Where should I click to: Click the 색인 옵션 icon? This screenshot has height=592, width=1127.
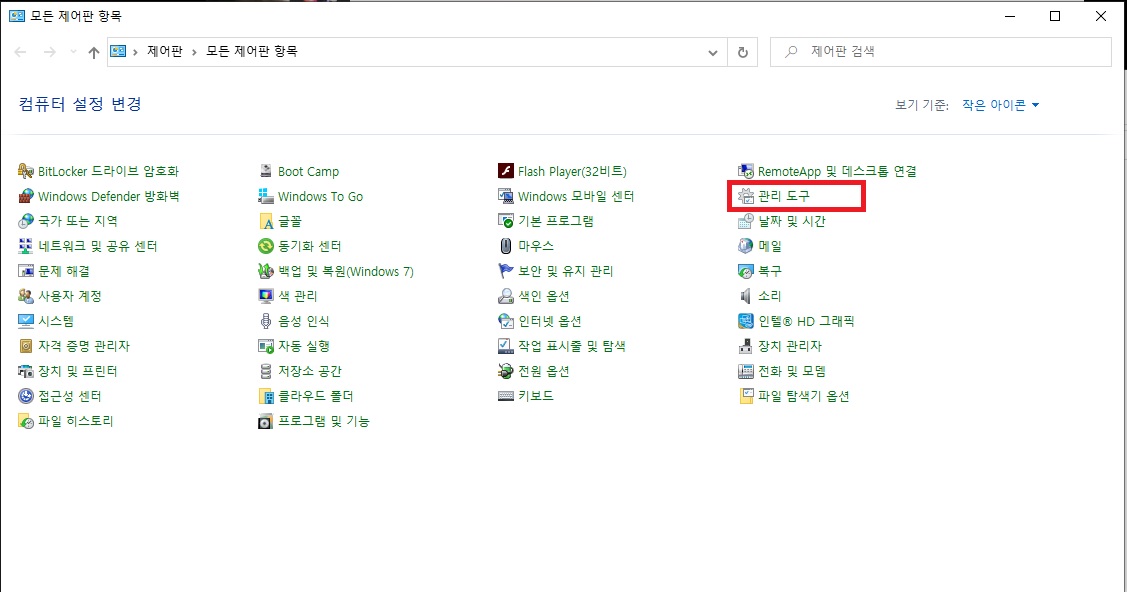coord(506,296)
